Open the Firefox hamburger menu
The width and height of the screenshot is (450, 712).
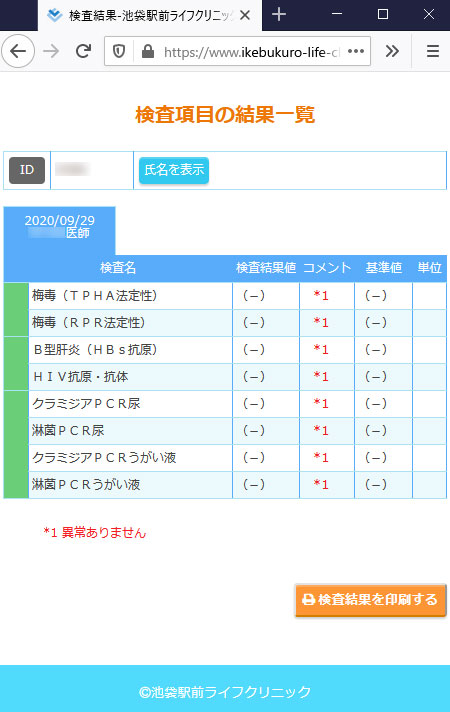(x=433, y=51)
